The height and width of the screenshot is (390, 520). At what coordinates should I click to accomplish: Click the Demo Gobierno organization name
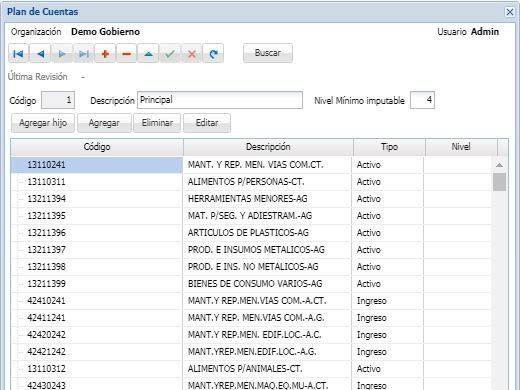[105, 32]
